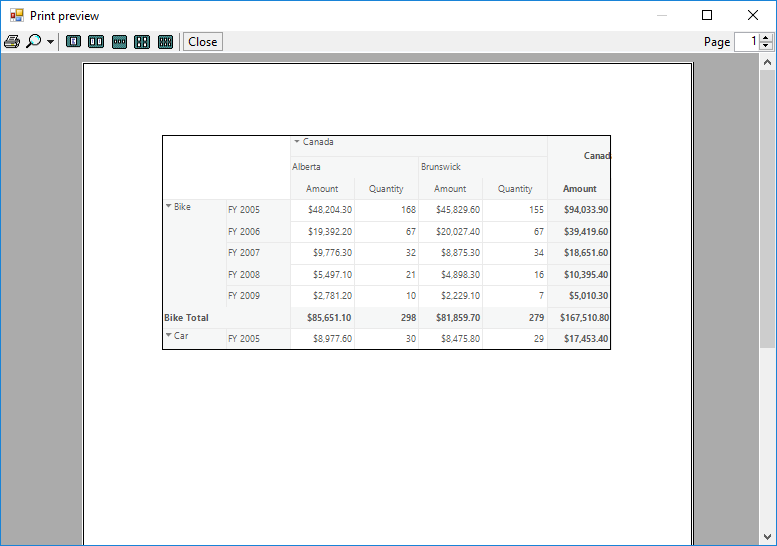Viewport: 777px width, 546px height.
Task: Click the Print icon in toolbar
Action: click(12, 42)
